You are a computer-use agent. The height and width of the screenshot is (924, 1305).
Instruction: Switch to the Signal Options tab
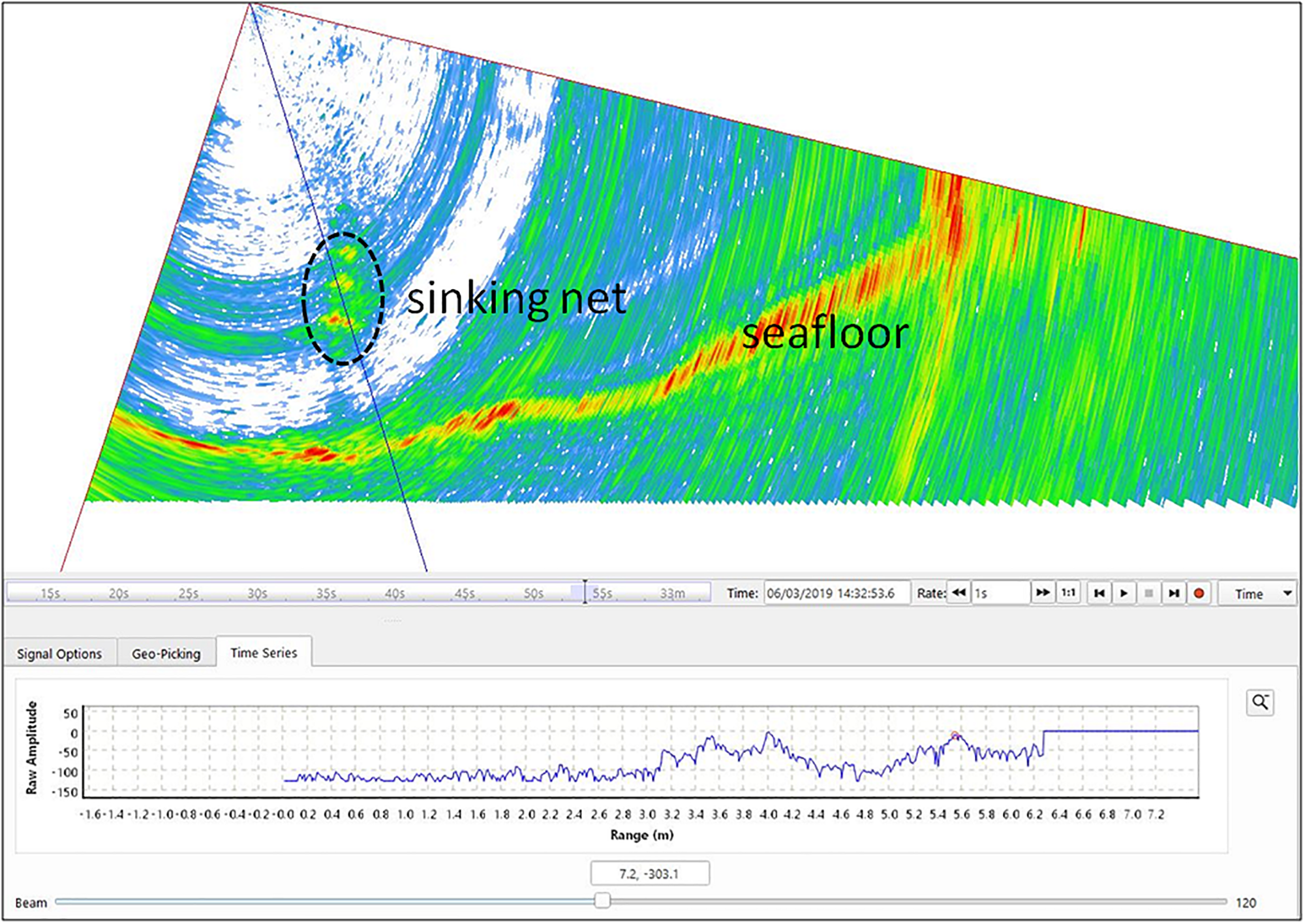[59, 653]
